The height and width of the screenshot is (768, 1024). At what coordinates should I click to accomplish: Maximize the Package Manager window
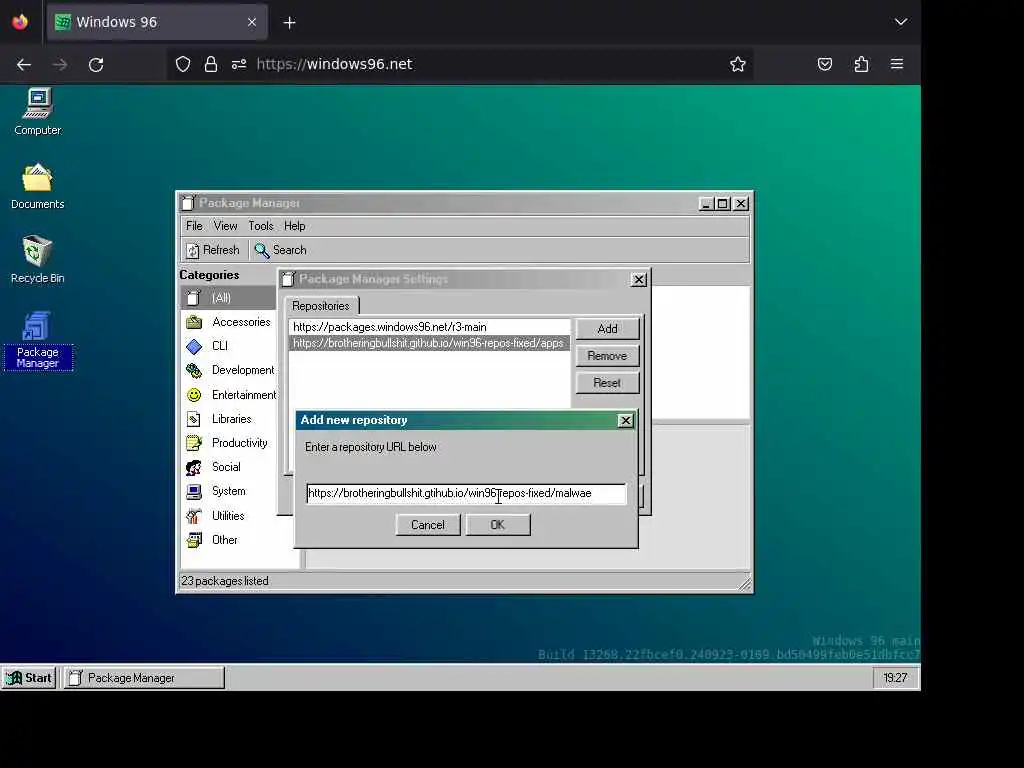click(x=722, y=204)
